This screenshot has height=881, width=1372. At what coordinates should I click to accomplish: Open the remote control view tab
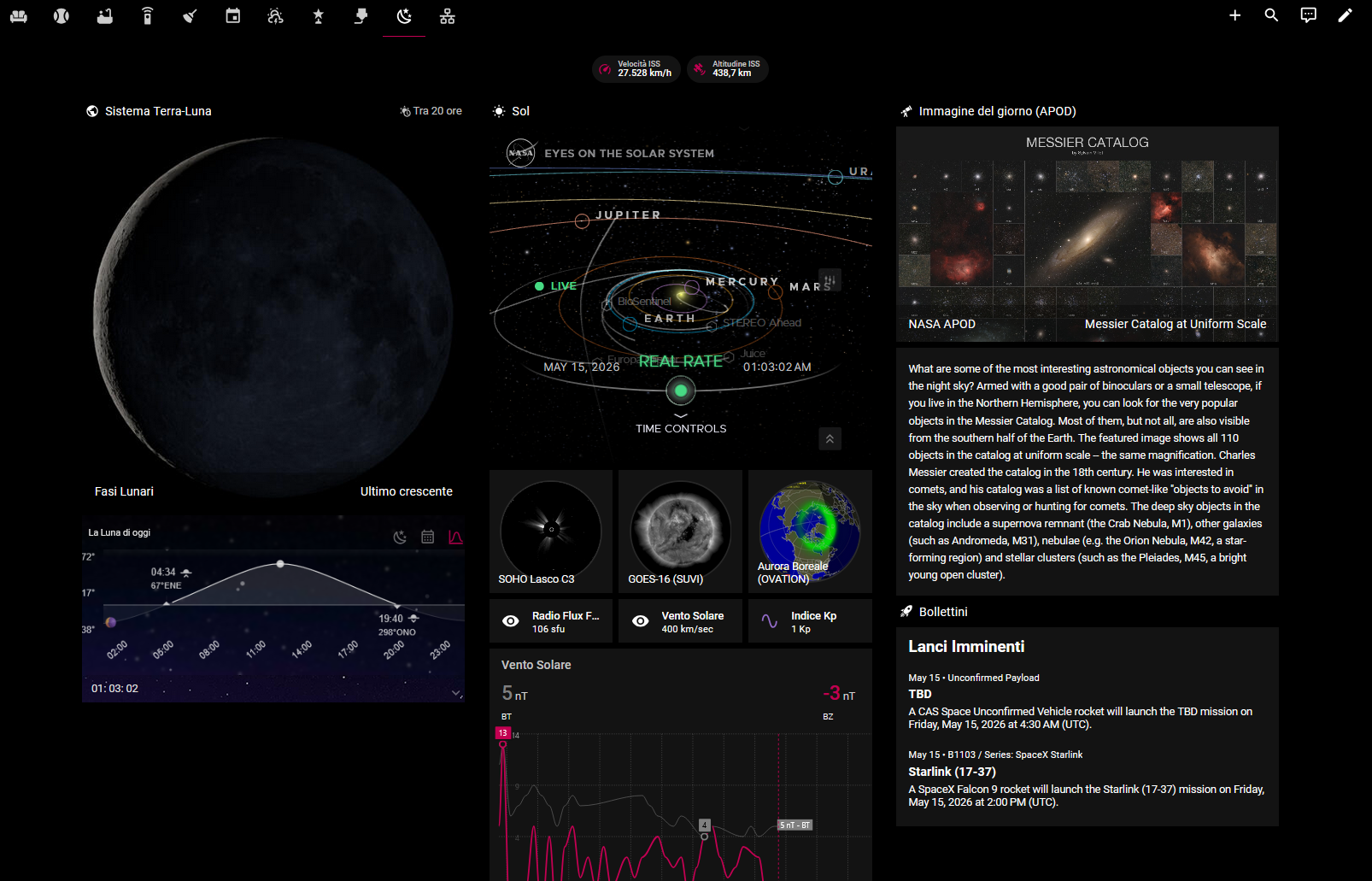click(x=147, y=15)
